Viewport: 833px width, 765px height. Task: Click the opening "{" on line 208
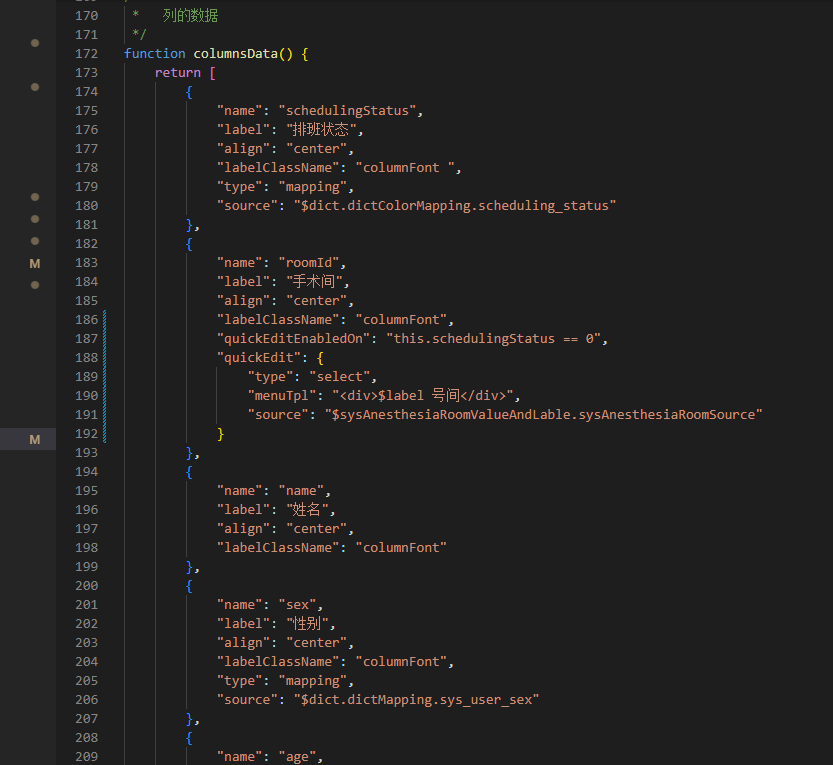click(189, 738)
